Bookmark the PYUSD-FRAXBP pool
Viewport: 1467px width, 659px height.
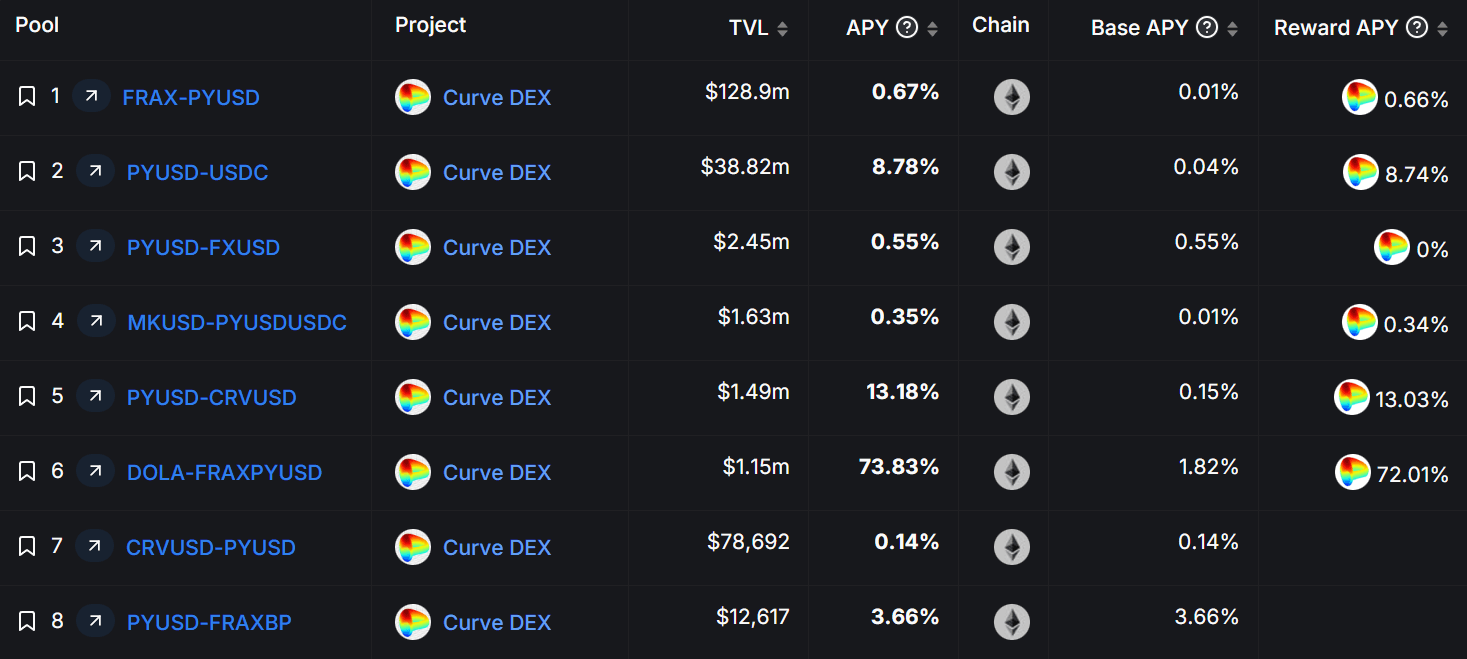point(27,621)
